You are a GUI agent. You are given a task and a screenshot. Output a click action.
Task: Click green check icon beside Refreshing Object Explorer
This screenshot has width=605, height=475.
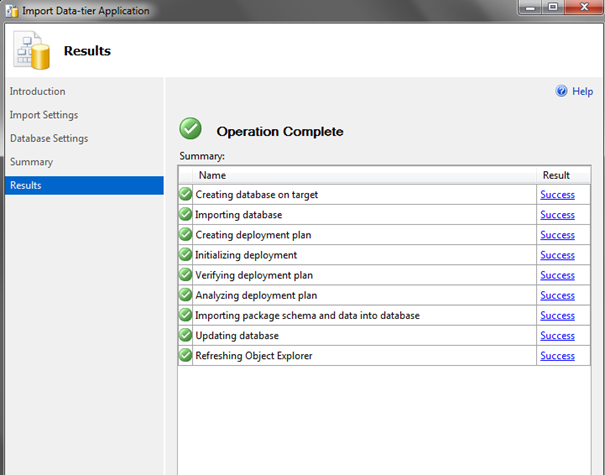coord(186,355)
